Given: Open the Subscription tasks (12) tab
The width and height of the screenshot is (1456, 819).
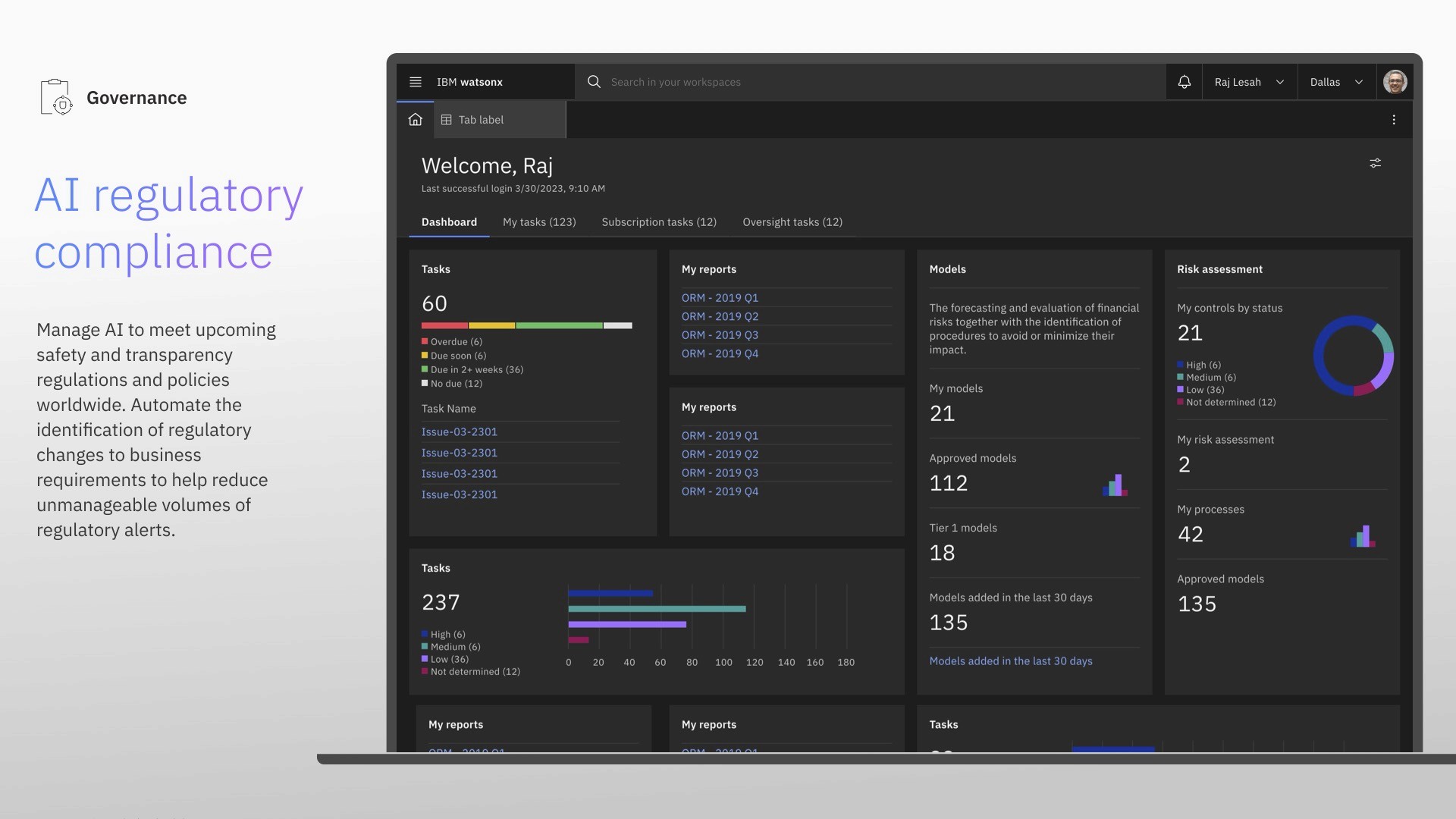Looking at the screenshot, I should tap(658, 222).
